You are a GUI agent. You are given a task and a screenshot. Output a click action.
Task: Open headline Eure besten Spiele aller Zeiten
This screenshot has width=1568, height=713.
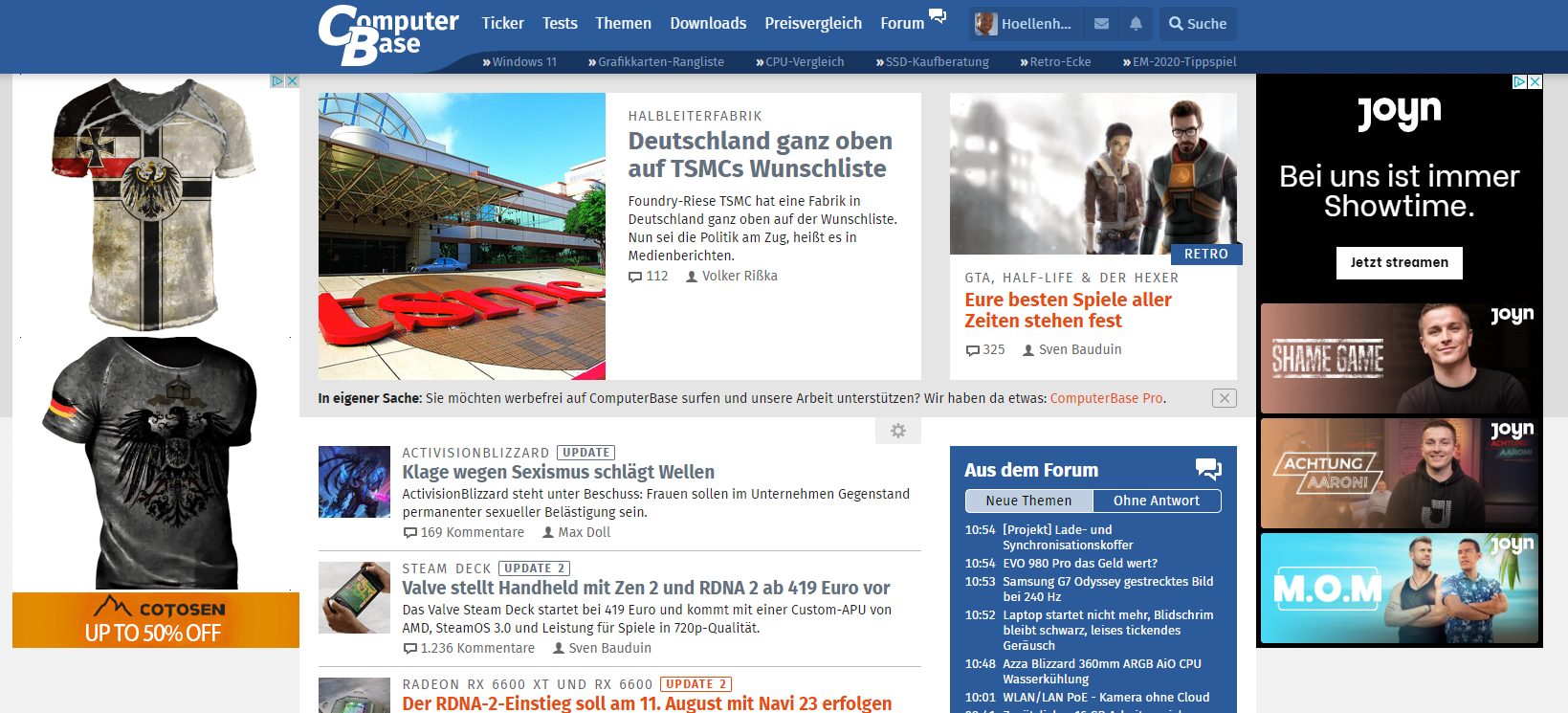[x=1068, y=310]
